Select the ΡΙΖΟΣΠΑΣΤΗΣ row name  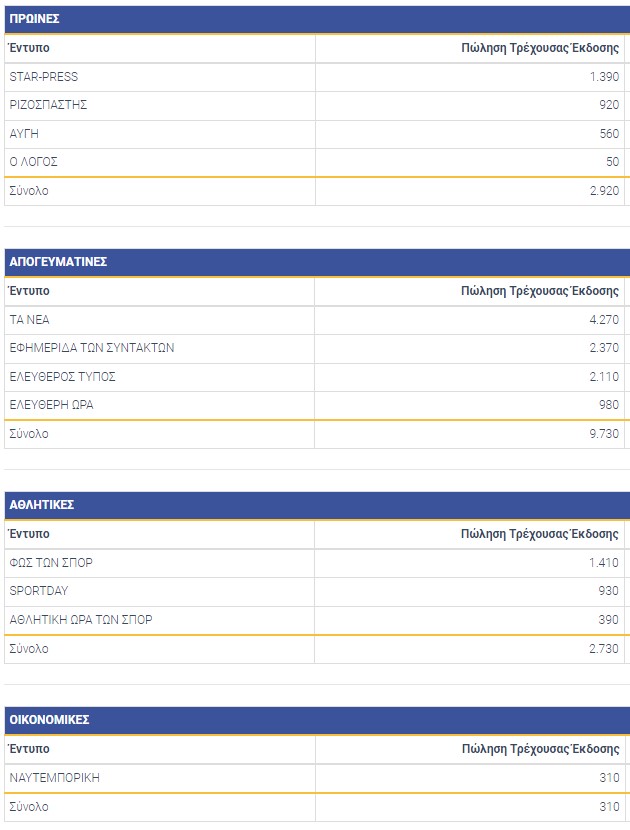coord(49,105)
